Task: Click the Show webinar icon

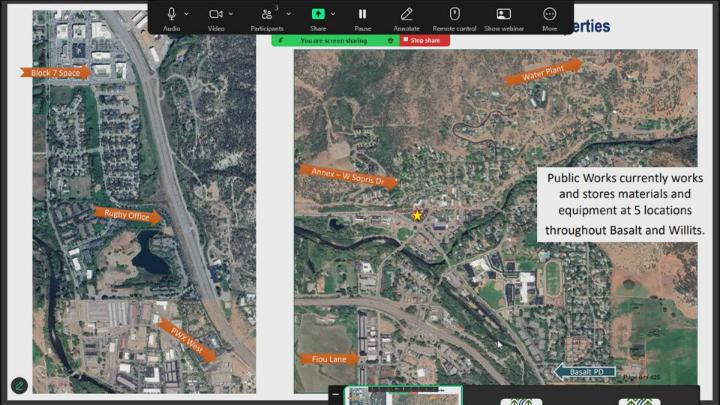Action: [504, 14]
